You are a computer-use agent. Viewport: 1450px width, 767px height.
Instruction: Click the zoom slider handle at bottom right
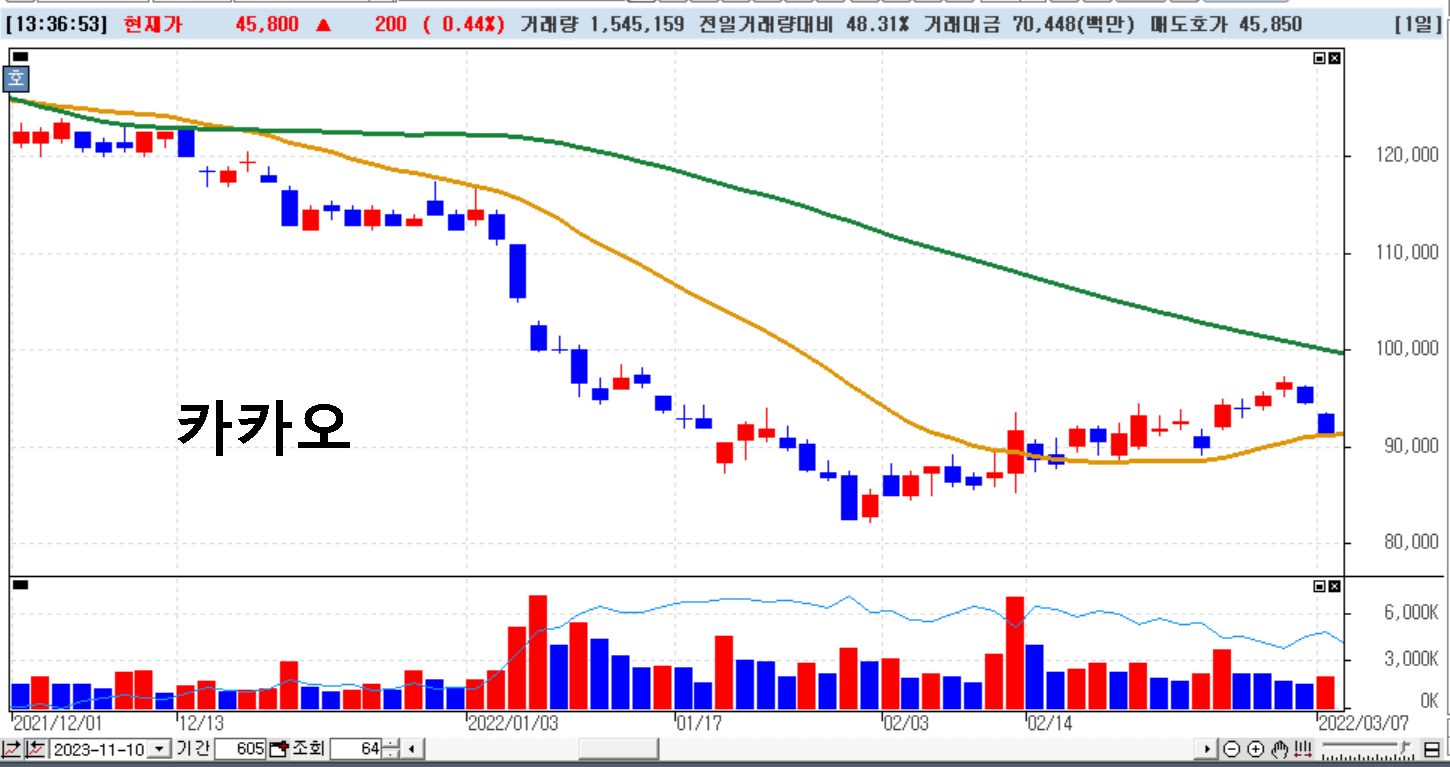(x=1404, y=747)
